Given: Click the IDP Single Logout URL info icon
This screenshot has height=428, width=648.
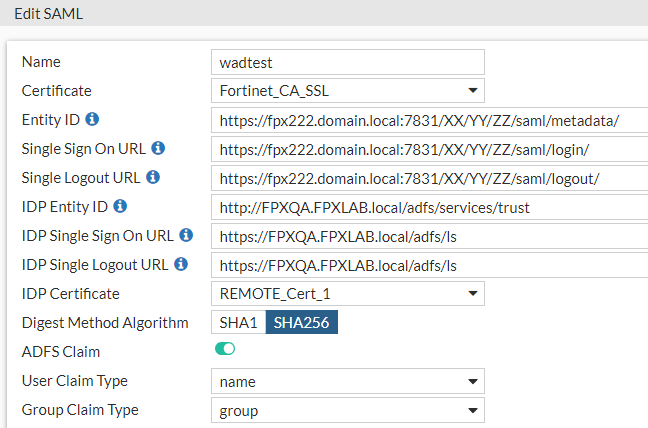Looking at the screenshot, I should [x=181, y=265].
